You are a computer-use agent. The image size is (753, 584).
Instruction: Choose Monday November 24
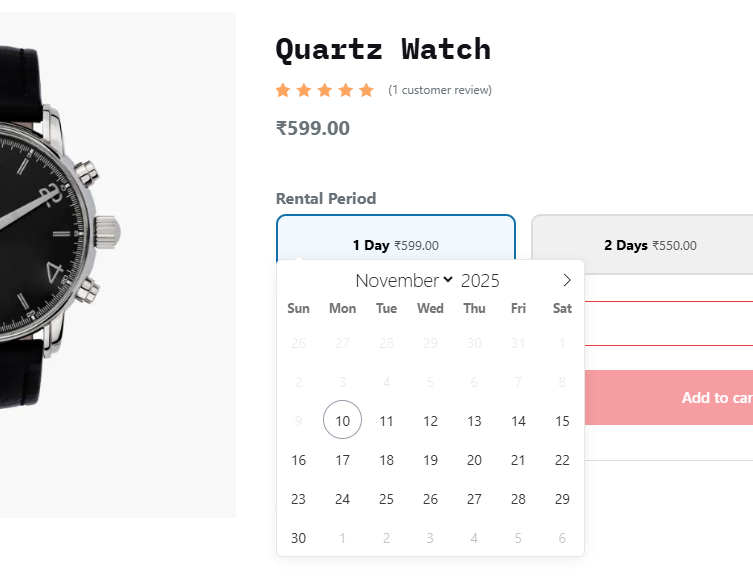coord(342,499)
